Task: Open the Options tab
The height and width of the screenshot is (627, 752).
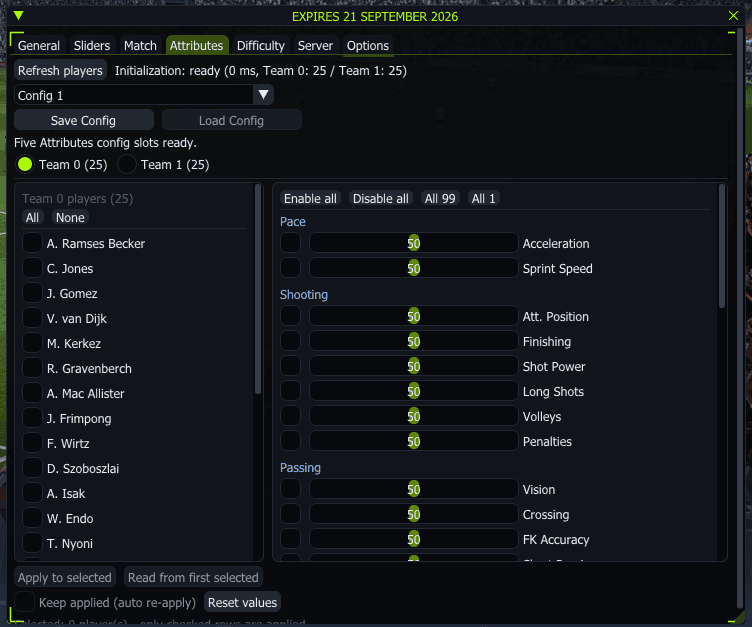Action: 368,46
